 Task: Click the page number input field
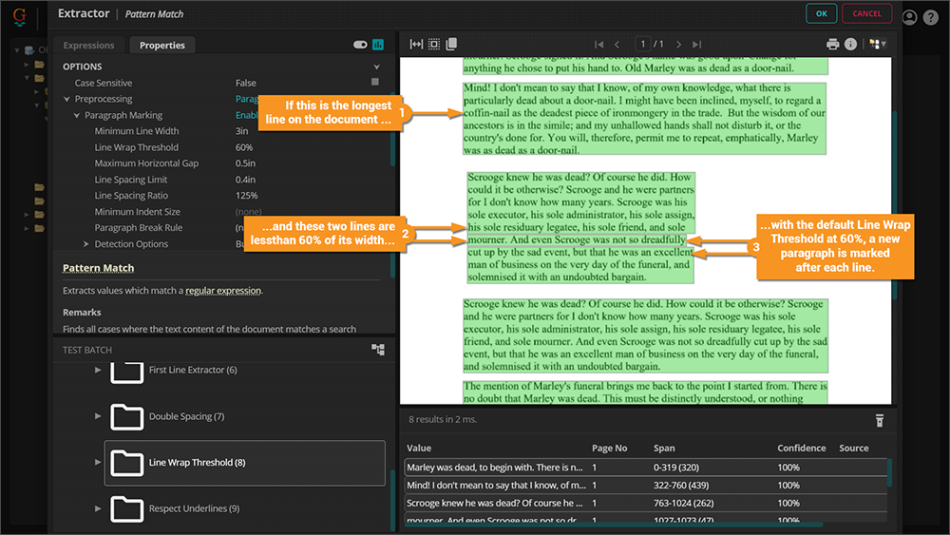tap(642, 44)
